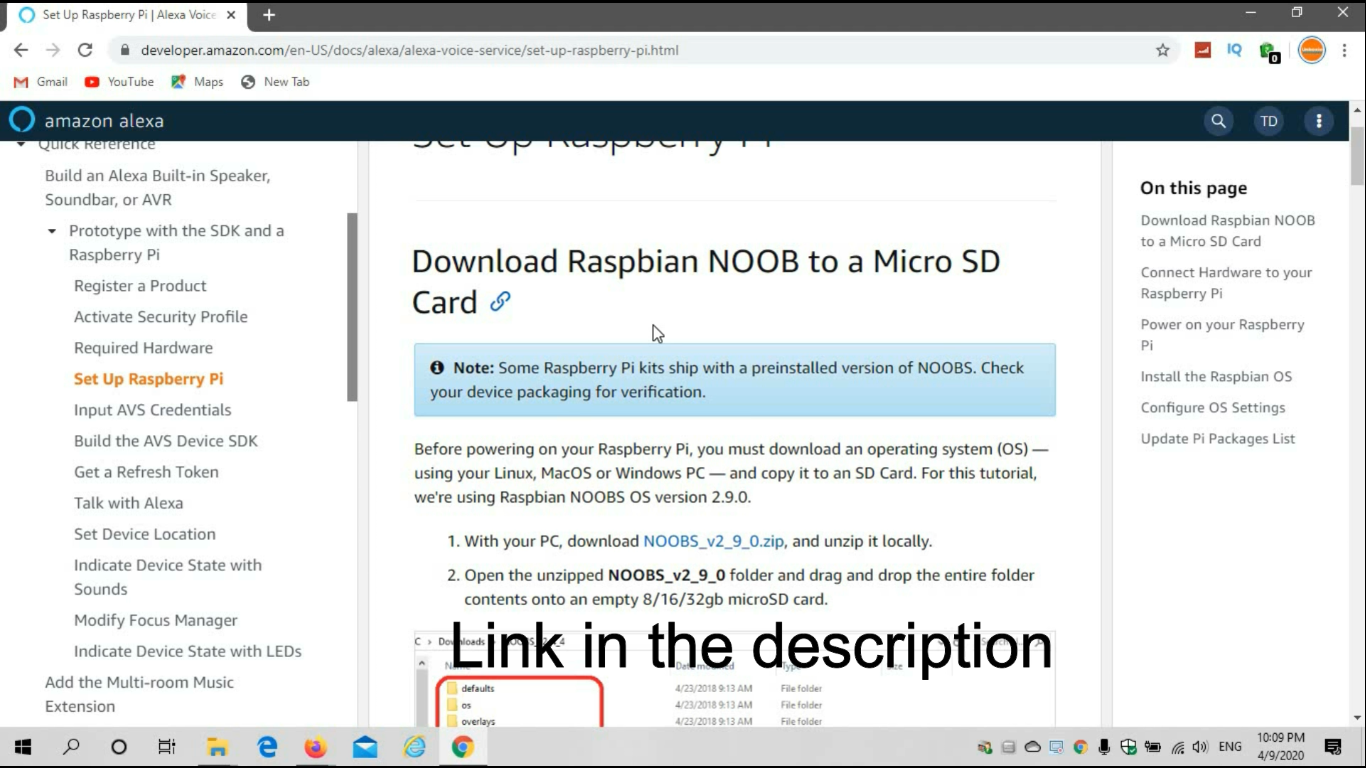1366x768 pixels.
Task: Open the YouTube bookmark
Action: pos(119,82)
